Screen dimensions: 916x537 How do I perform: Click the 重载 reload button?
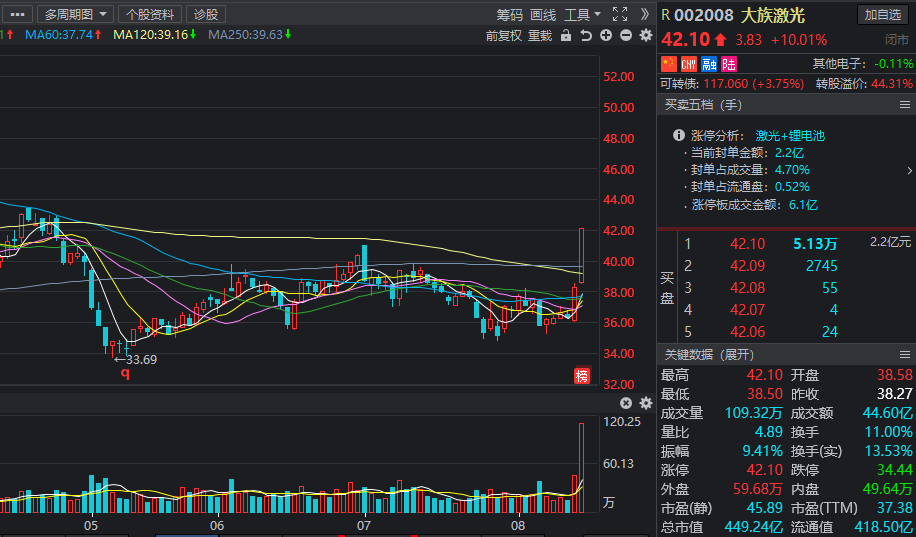540,36
